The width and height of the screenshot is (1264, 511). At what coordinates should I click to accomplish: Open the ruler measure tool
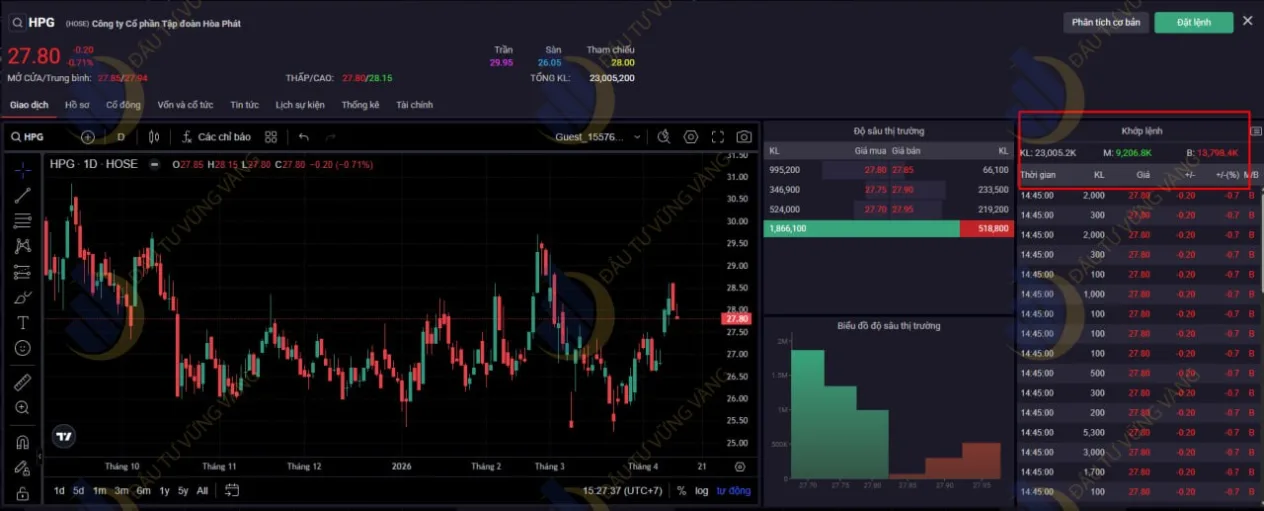point(22,382)
